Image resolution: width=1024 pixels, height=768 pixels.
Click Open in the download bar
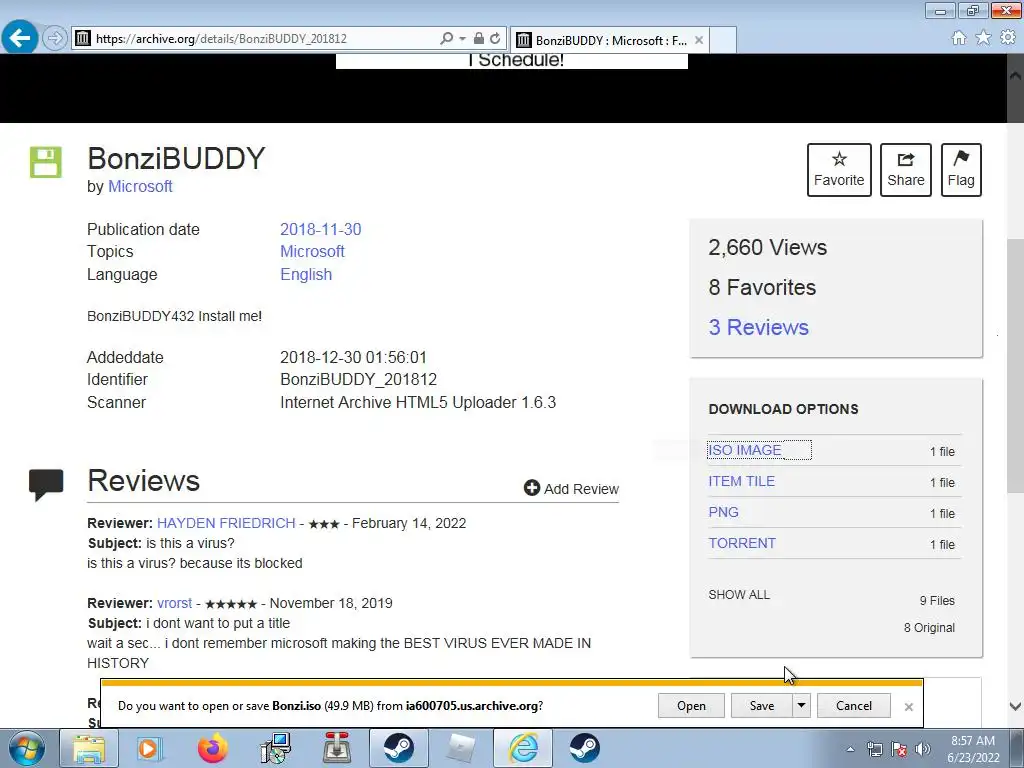[691, 705]
